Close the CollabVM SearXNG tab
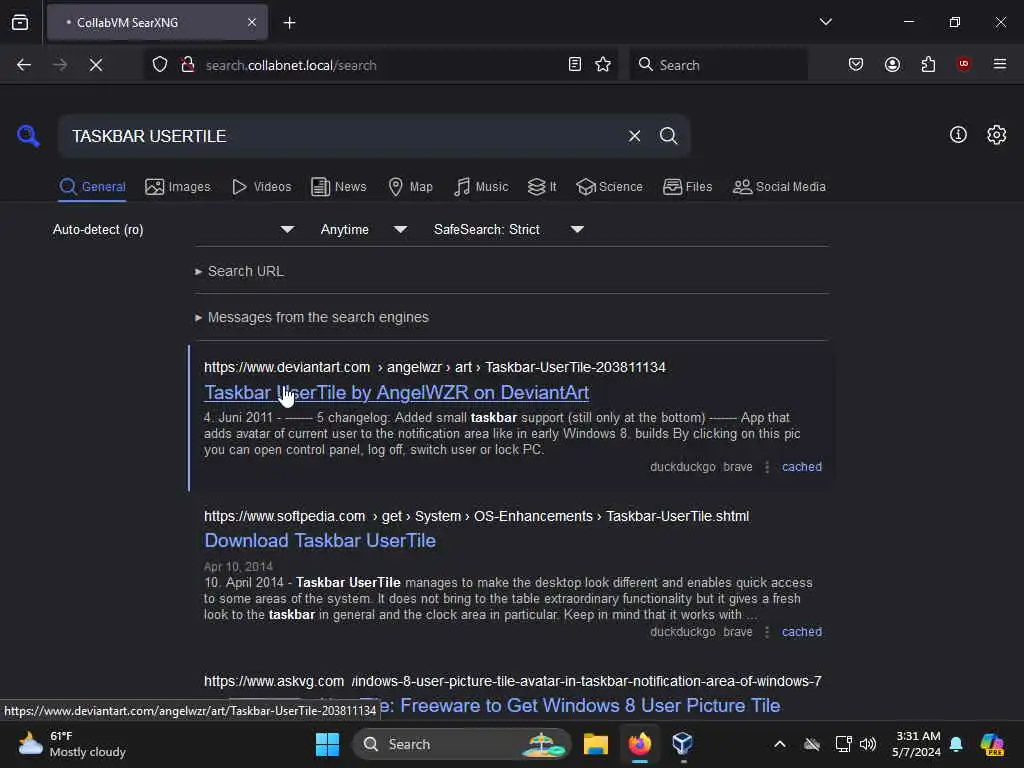Viewport: 1024px width, 768px height. [x=252, y=22]
